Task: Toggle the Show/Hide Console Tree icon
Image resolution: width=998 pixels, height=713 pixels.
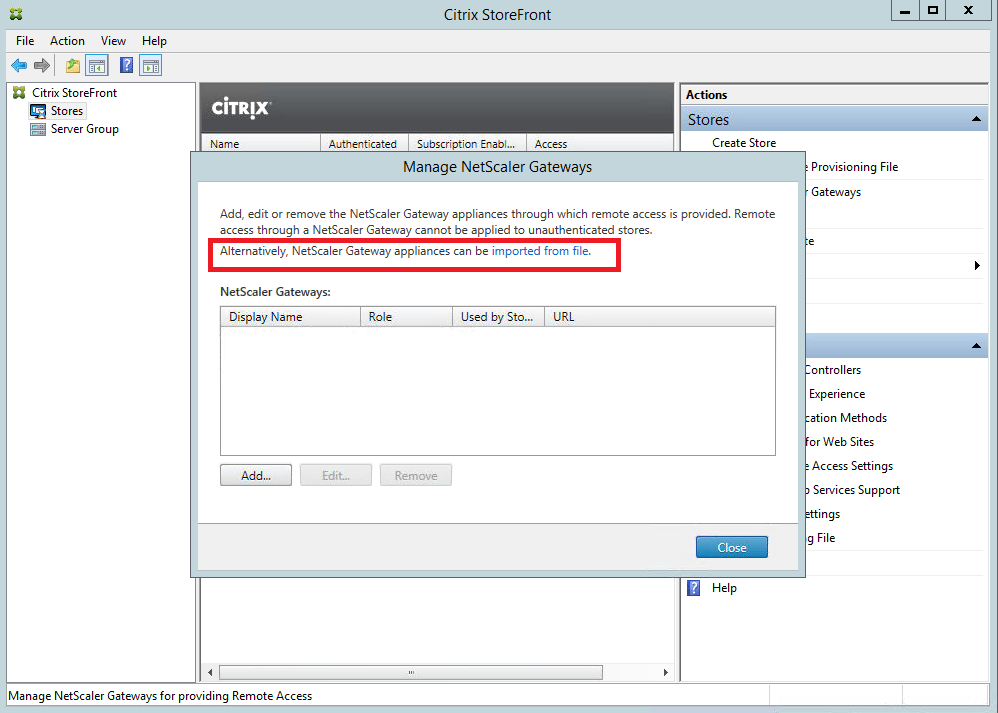Action: point(97,66)
